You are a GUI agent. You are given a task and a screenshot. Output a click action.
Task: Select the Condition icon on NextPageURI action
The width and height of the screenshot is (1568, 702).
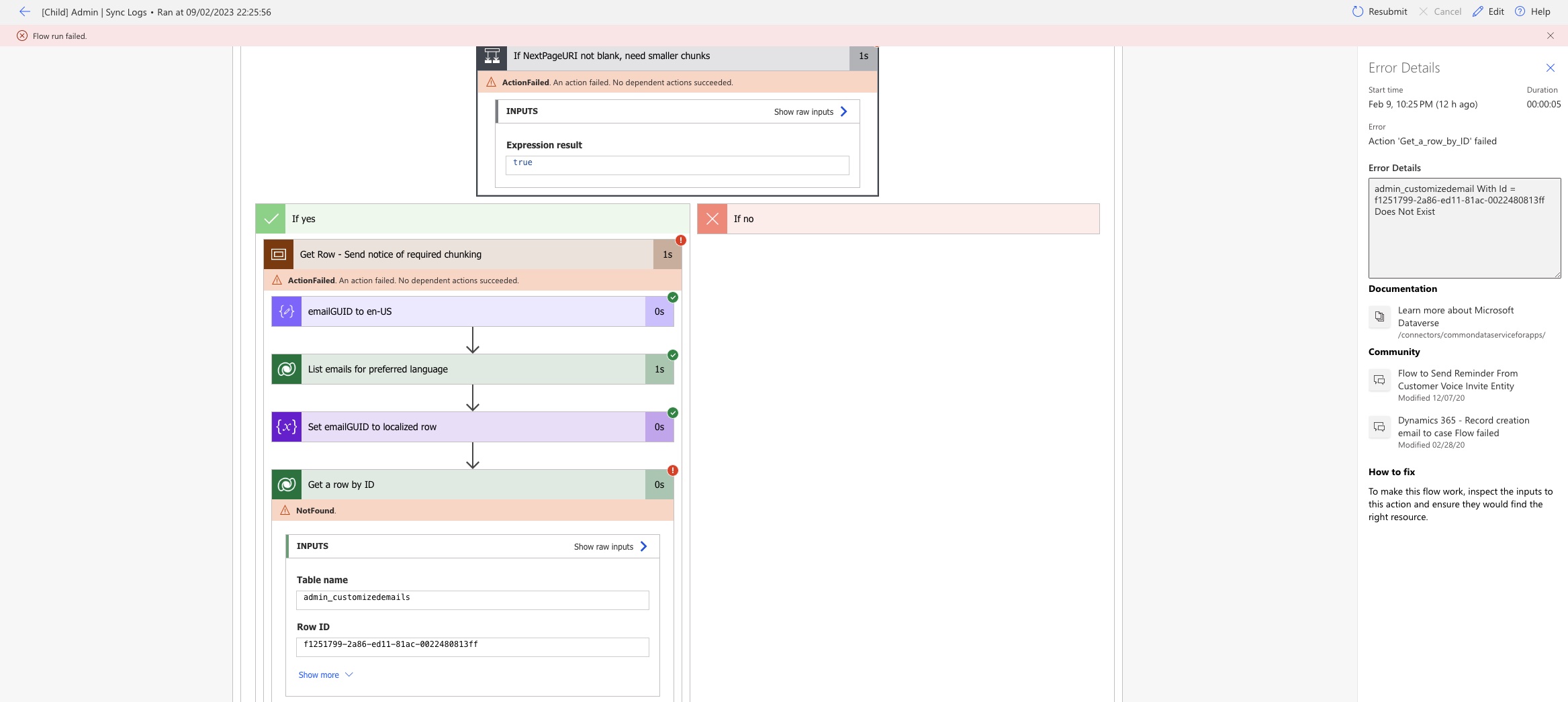491,57
